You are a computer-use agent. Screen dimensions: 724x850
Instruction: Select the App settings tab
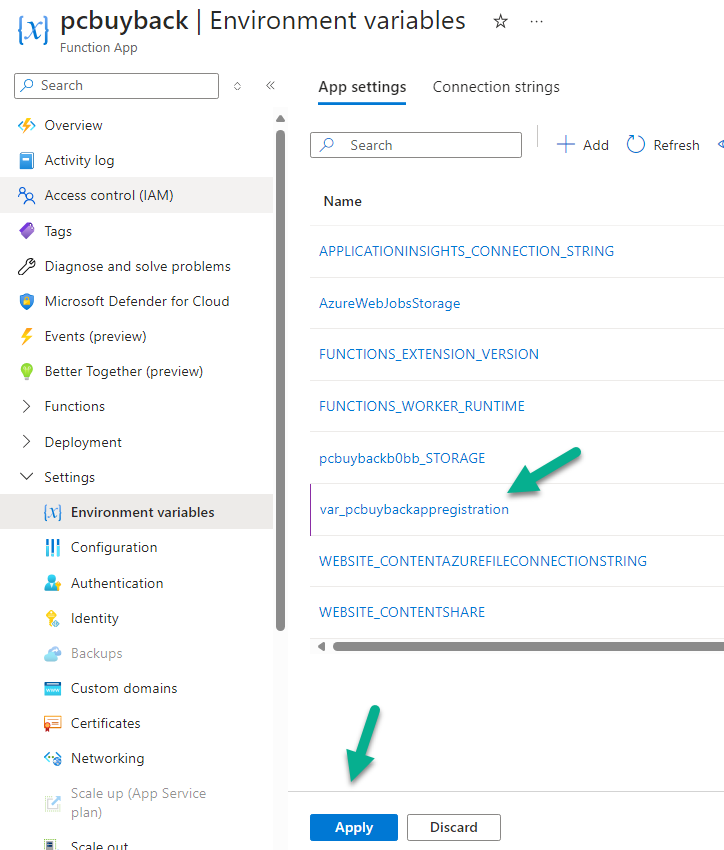362,87
